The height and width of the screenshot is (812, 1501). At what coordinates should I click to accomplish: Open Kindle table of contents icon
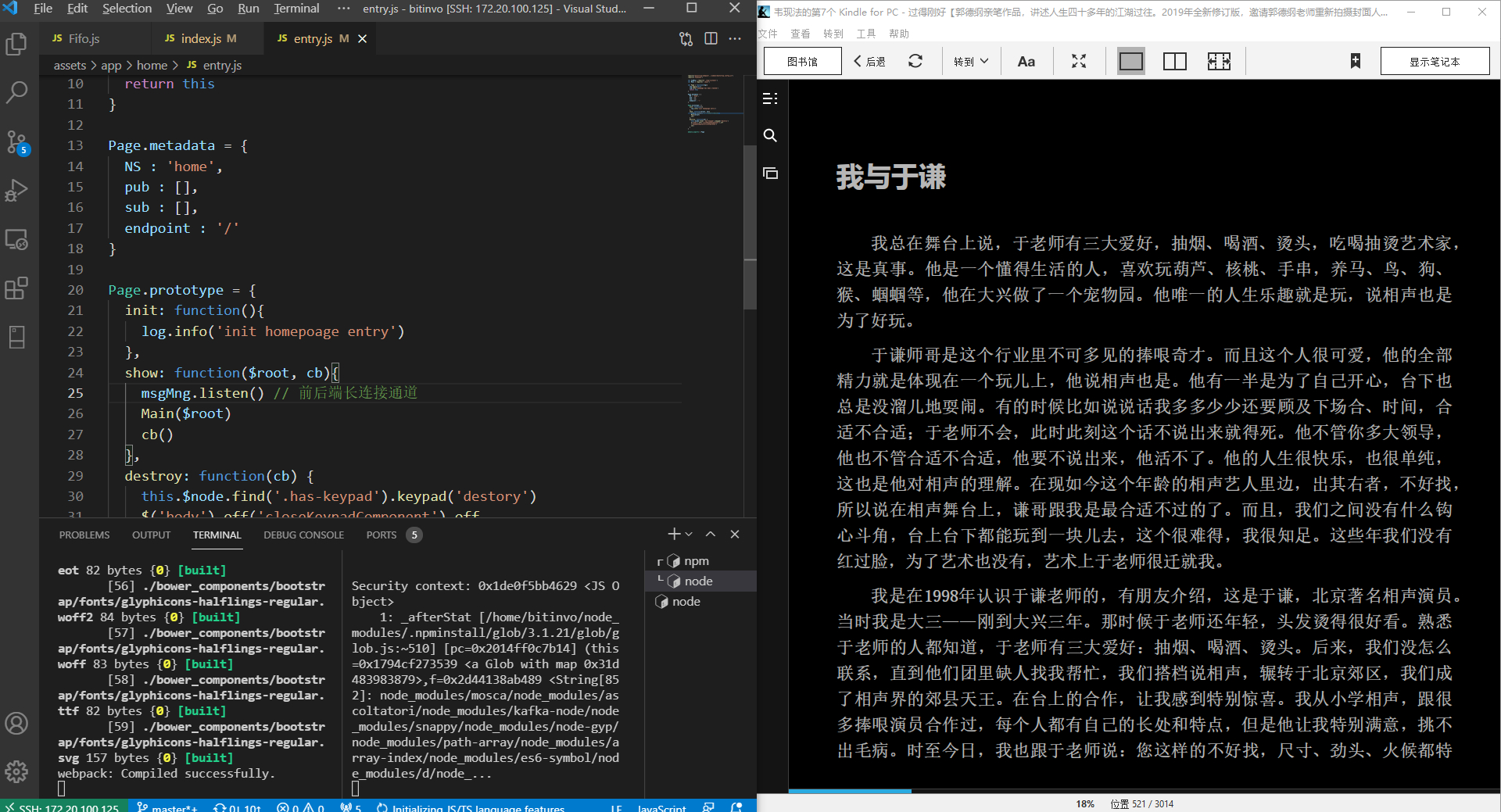770,98
